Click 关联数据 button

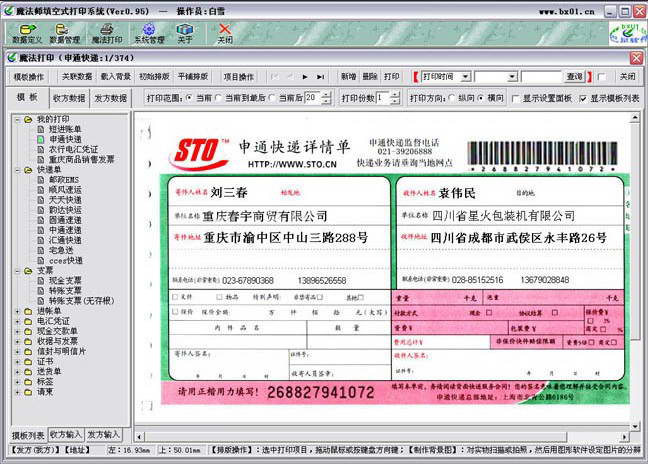77,77
